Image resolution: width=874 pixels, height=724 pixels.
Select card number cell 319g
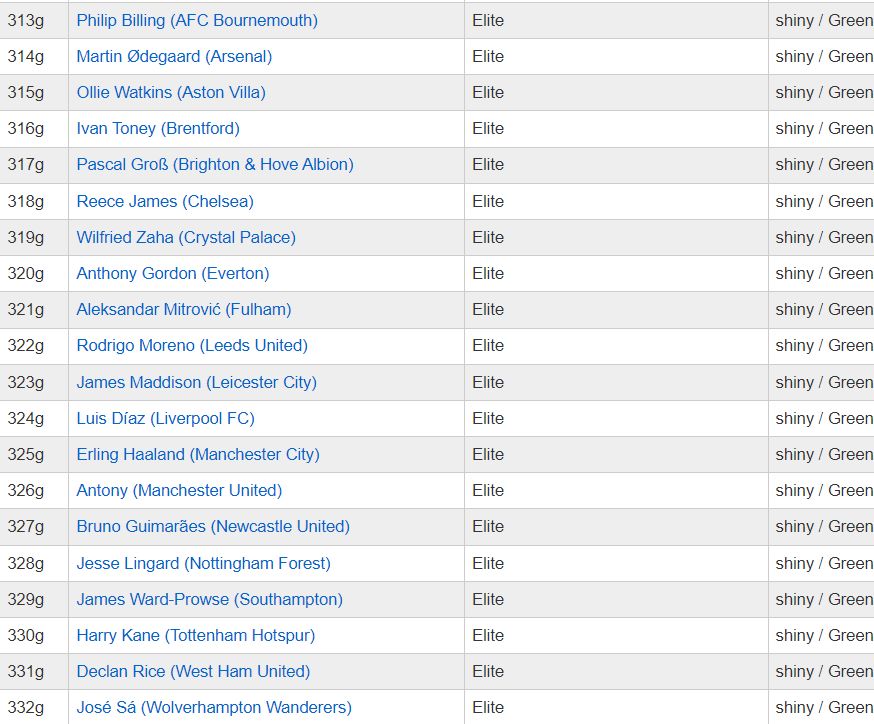click(x=33, y=237)
